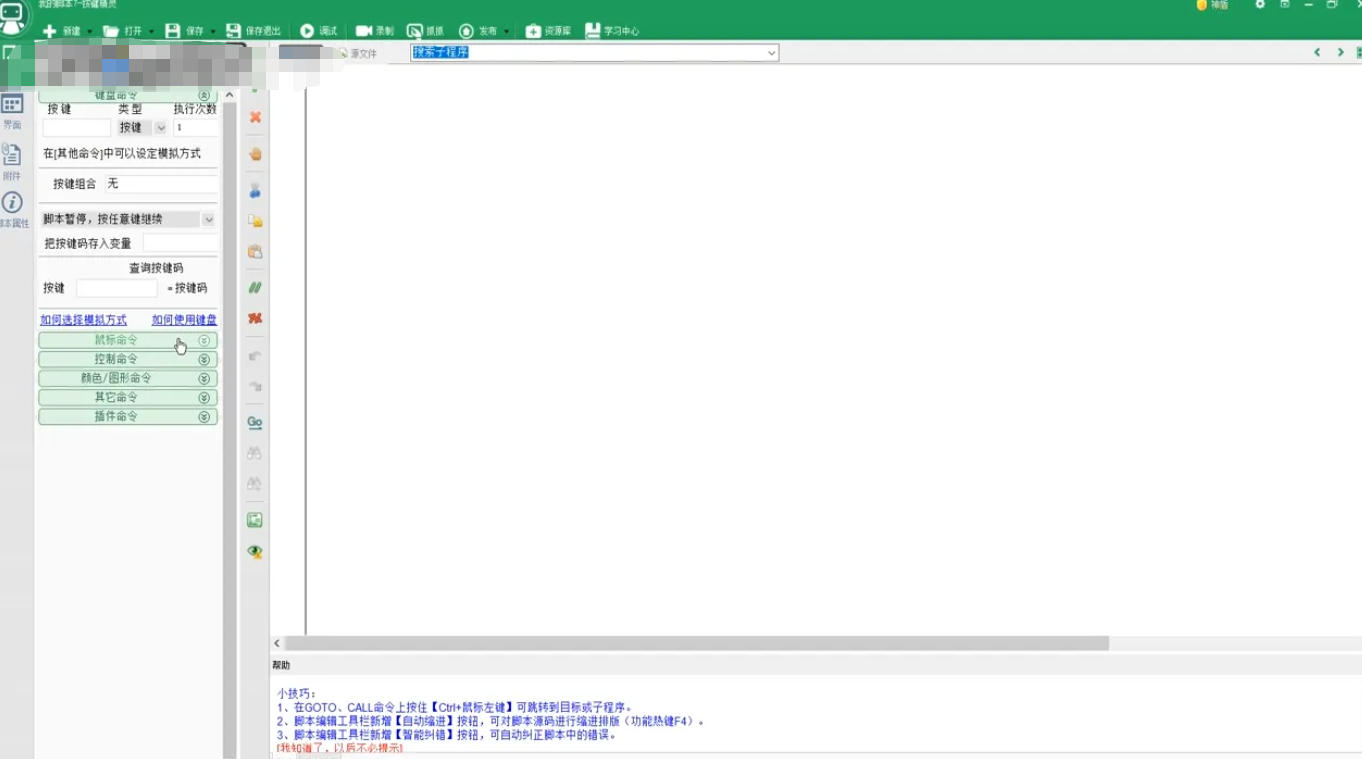
Task: Open the 类型 key type dropdown
Action: tap(161, 128)
